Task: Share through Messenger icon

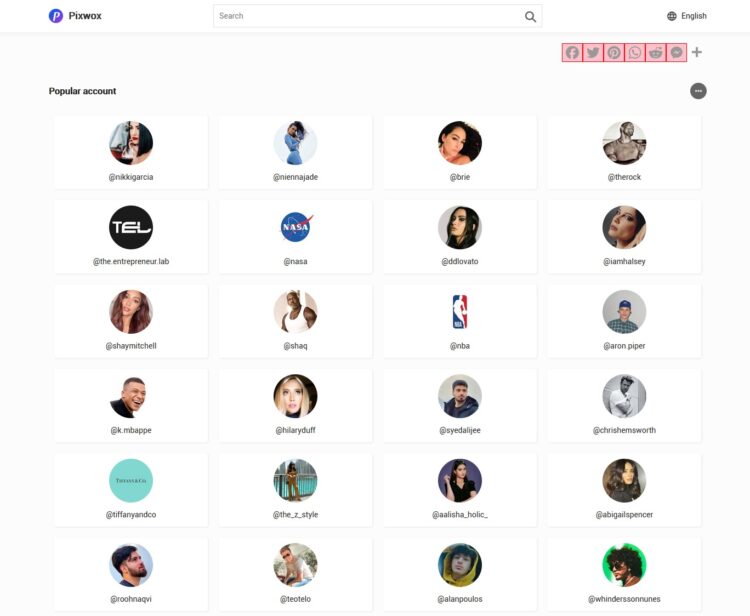Action: [676, 53]
